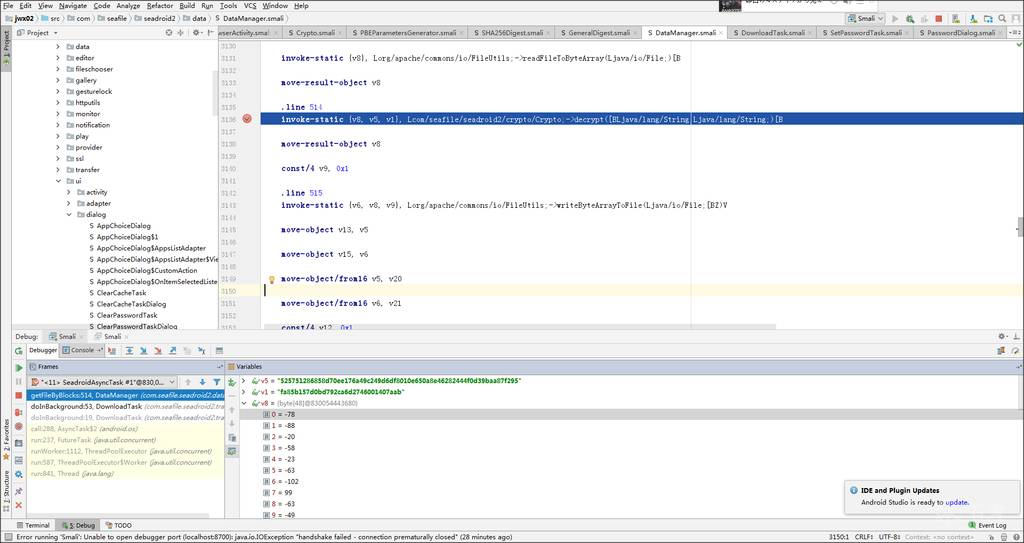Open the SeadroidAsyncTask thread dropdown
Screen dimensions: 1024x543
[103, 382]
